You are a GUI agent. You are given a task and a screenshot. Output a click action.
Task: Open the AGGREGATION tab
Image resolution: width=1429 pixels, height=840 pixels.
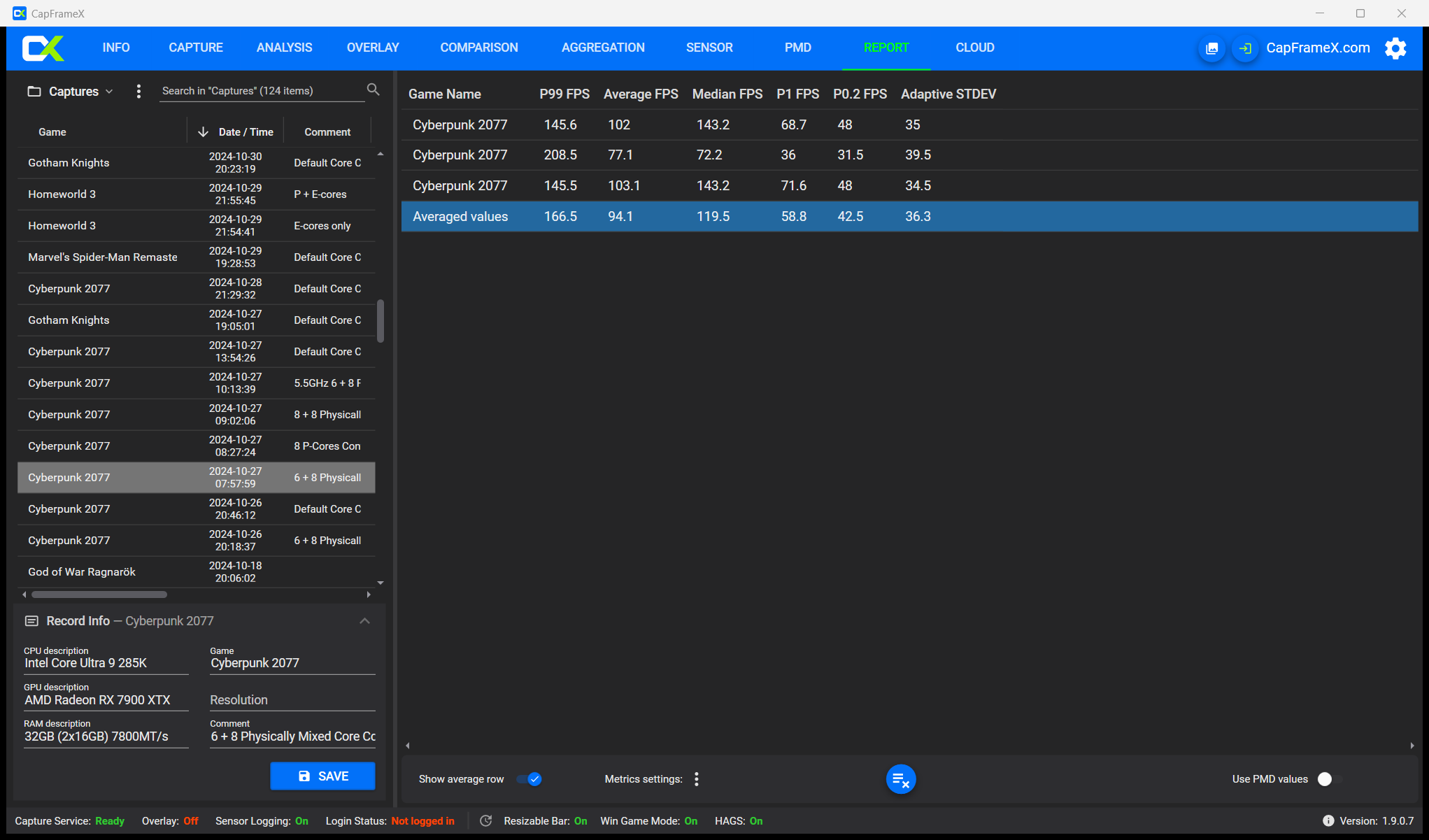pos(603,48)
